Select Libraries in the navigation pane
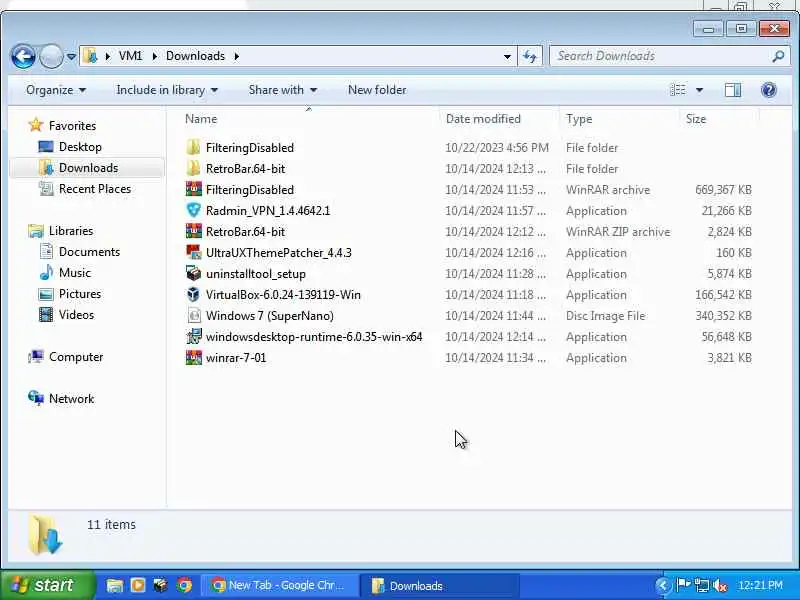 pos(71,231)
